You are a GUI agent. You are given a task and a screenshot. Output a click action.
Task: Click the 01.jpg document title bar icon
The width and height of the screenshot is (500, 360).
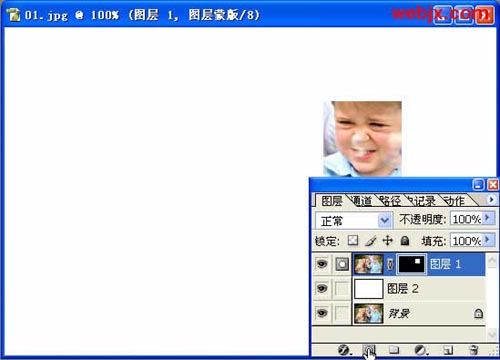point(14,15)
